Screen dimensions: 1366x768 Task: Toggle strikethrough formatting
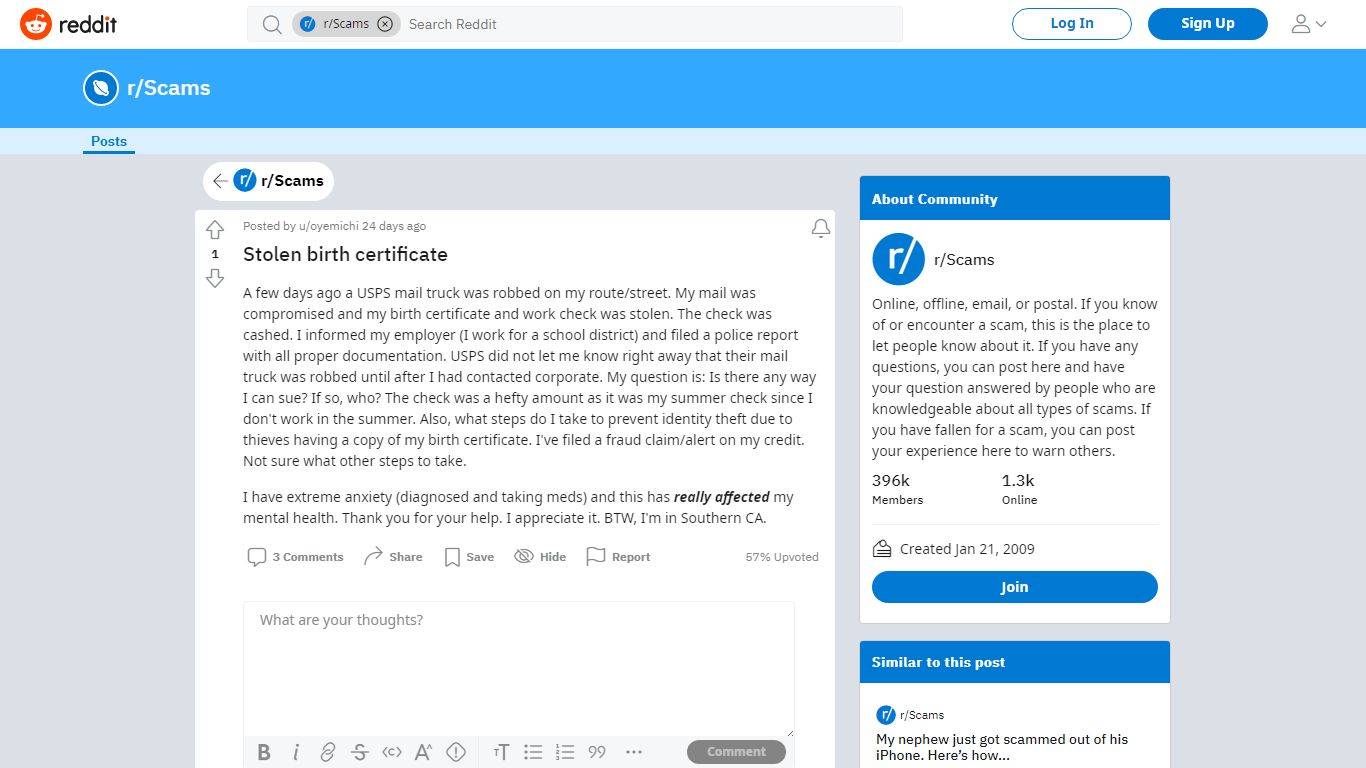click(360, 752)
